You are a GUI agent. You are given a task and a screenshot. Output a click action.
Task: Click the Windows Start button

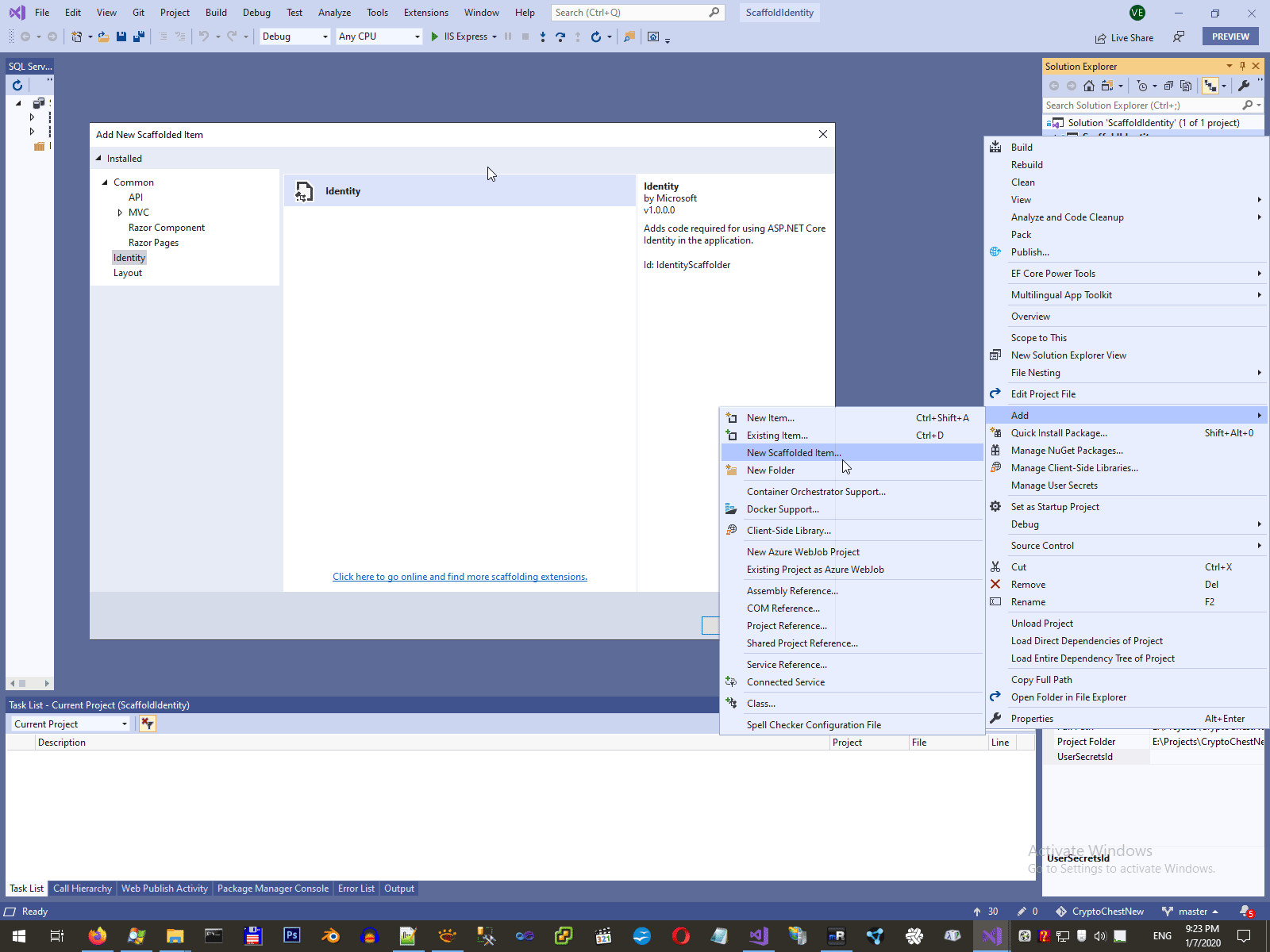click(19, 936)
